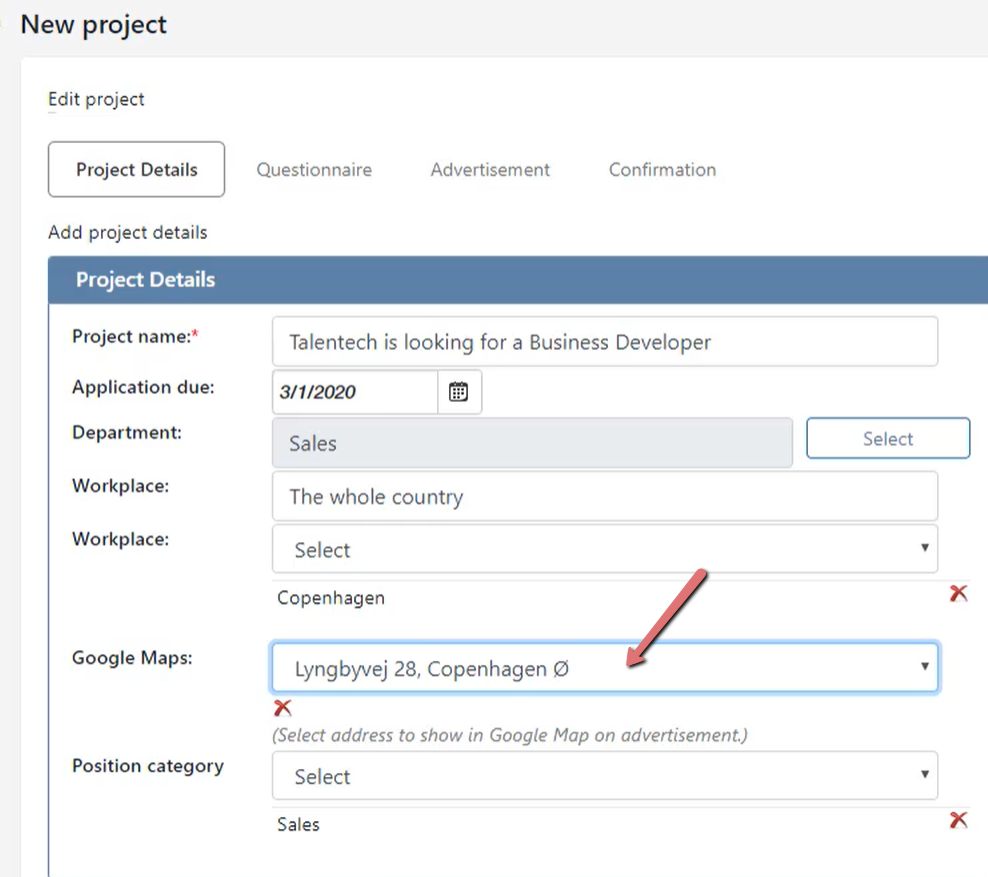988x877 pixels.
Task: Click the department Select button
Action: point(888,438)
